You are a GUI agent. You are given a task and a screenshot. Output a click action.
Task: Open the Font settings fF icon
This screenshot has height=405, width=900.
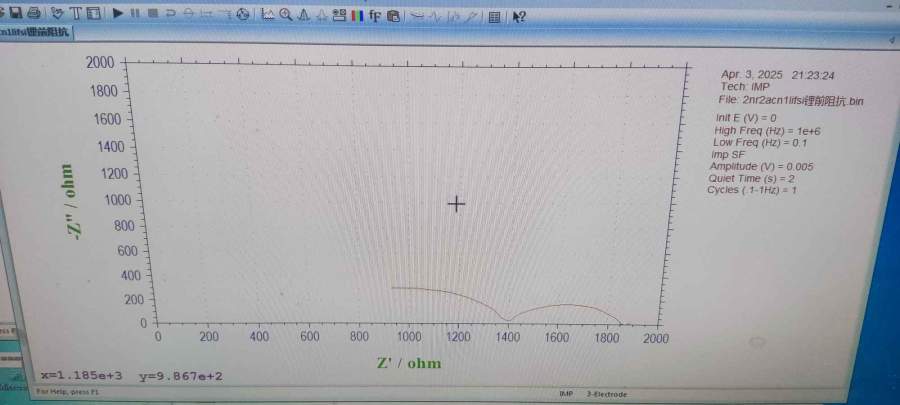375,14
